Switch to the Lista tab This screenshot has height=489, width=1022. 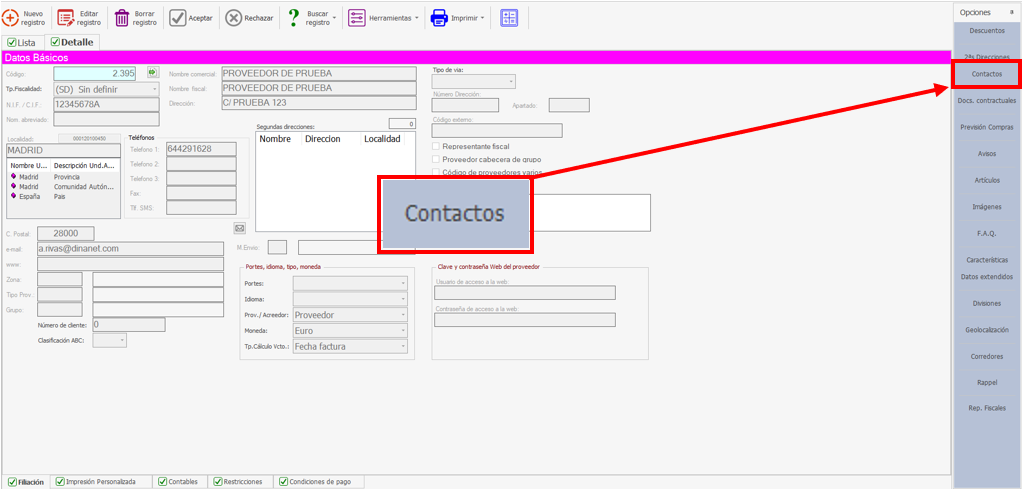click(23, 43)
